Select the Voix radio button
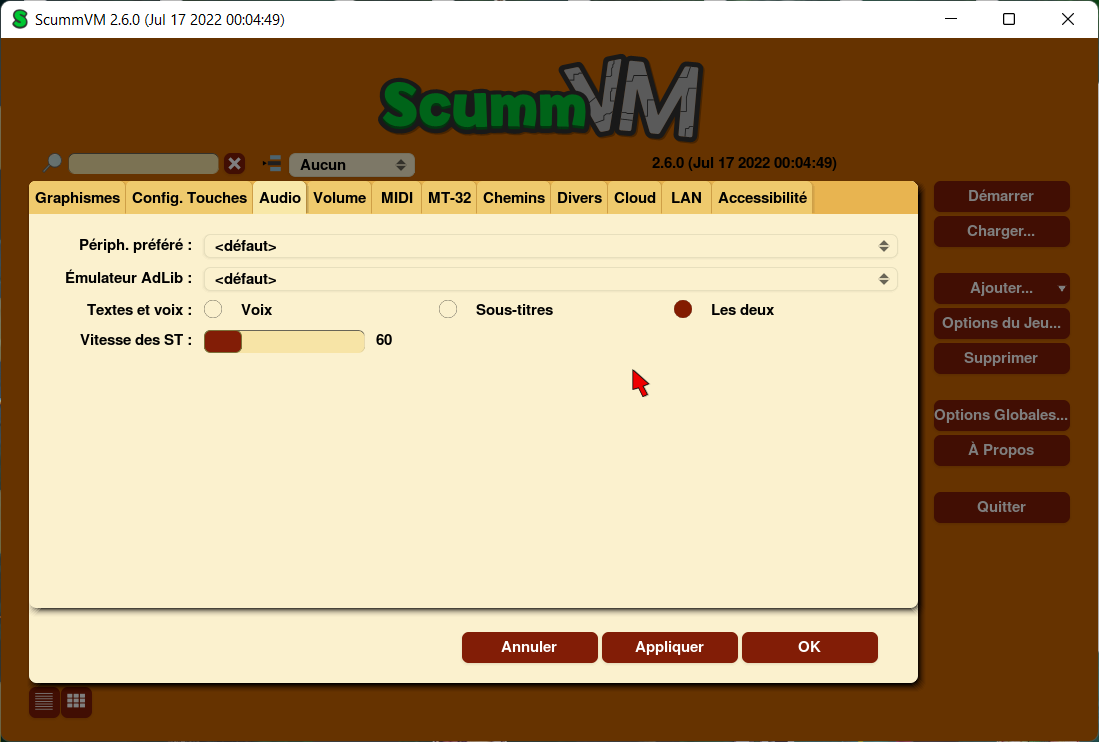This screenshot has width=1099, height=742. coord(213,310)
